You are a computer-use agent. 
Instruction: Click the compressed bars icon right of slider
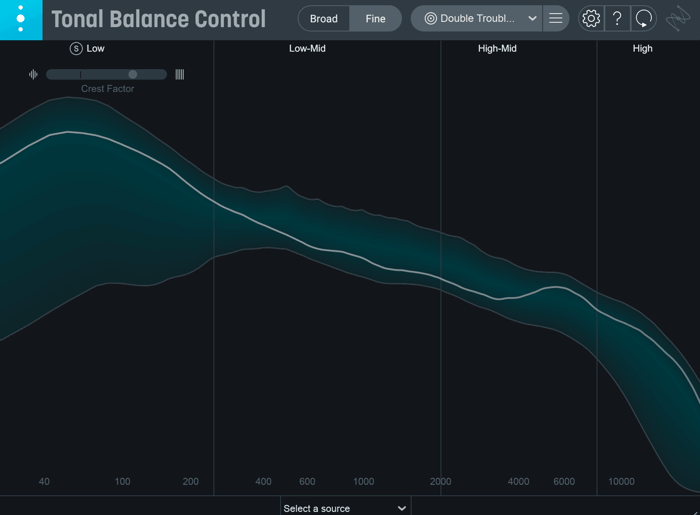coord(179,75)
